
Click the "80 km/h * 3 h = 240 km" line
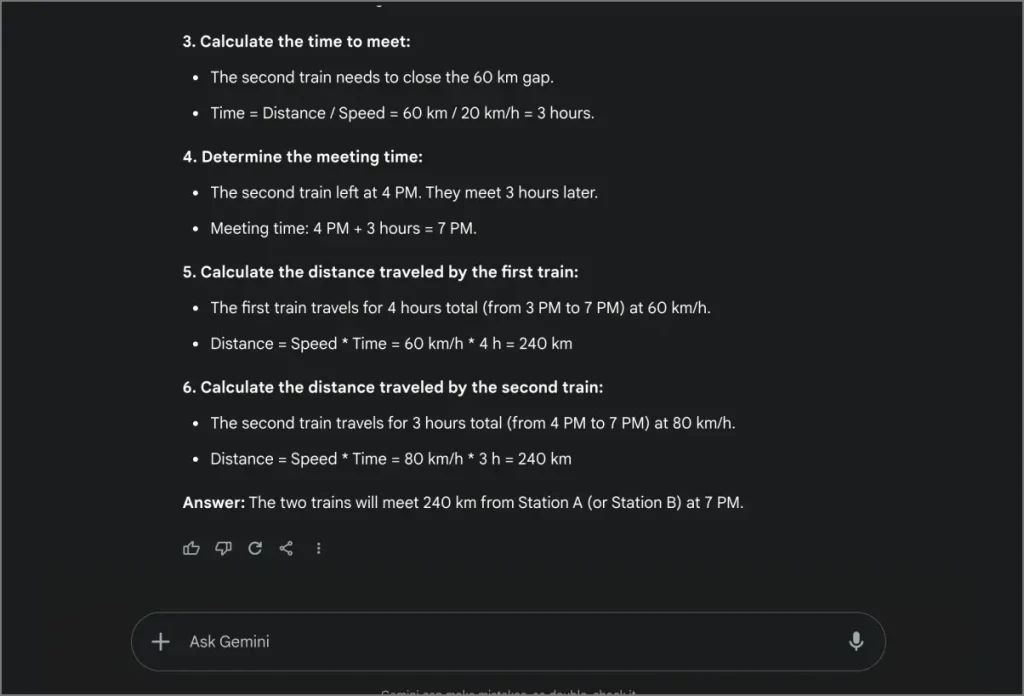391,459
